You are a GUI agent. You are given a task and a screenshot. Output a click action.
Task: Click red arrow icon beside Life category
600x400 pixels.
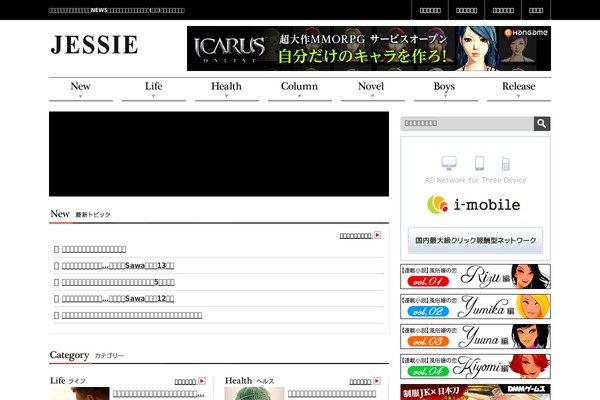202,381
